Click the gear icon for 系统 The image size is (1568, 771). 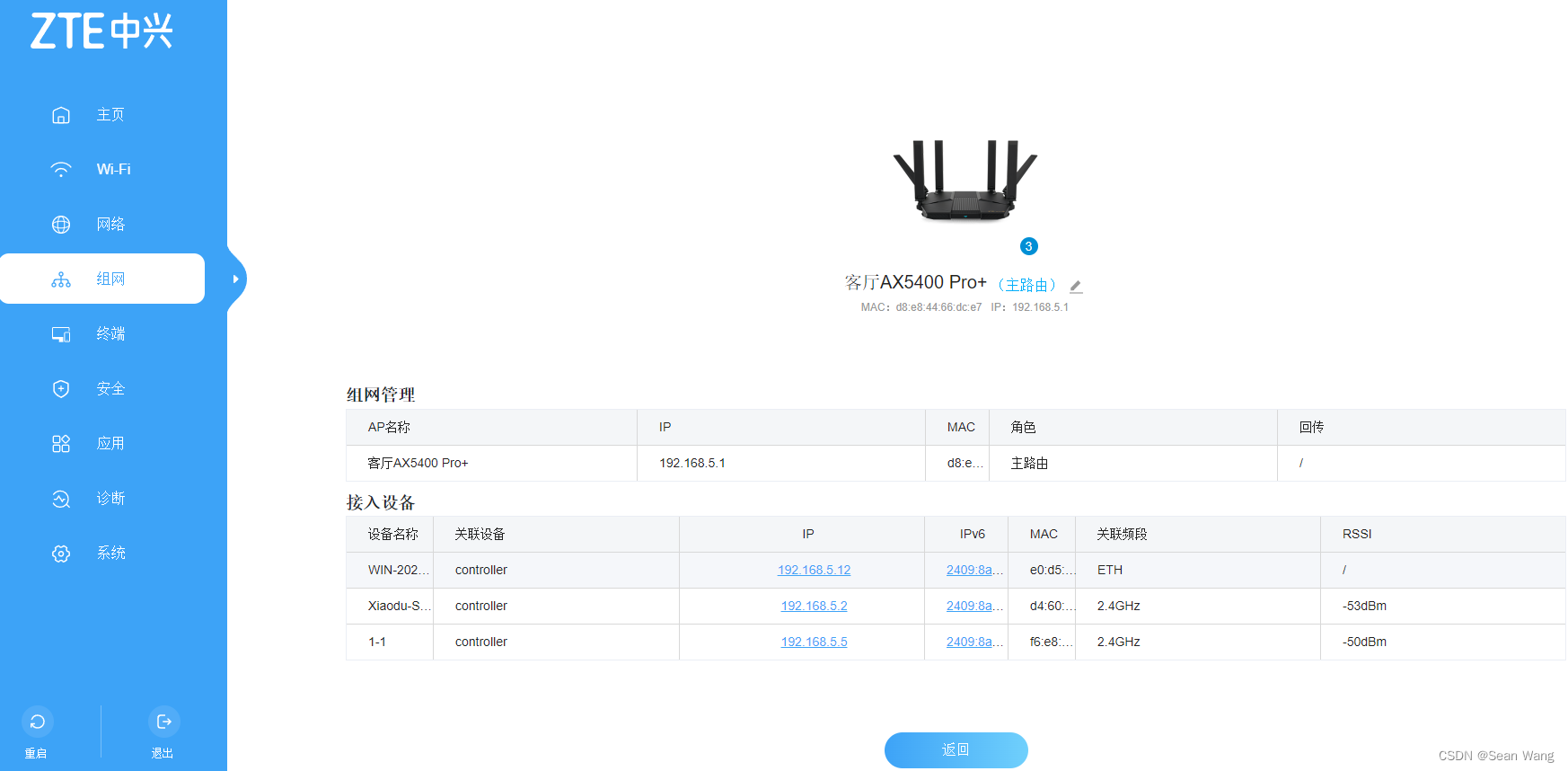pyautogui.click(x=61, y=554)
